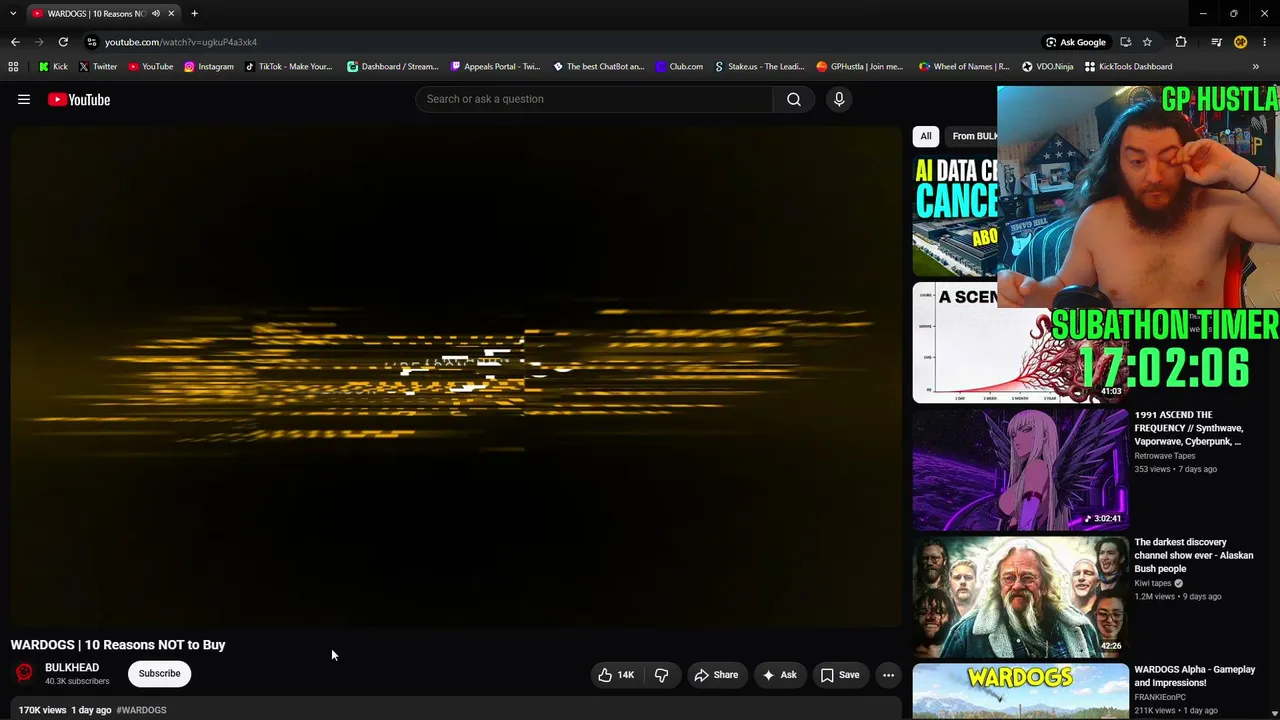Open the Twitter bookmark
Image resolution: width=1280 pixels, height=720 pixels.
point(98,67)
